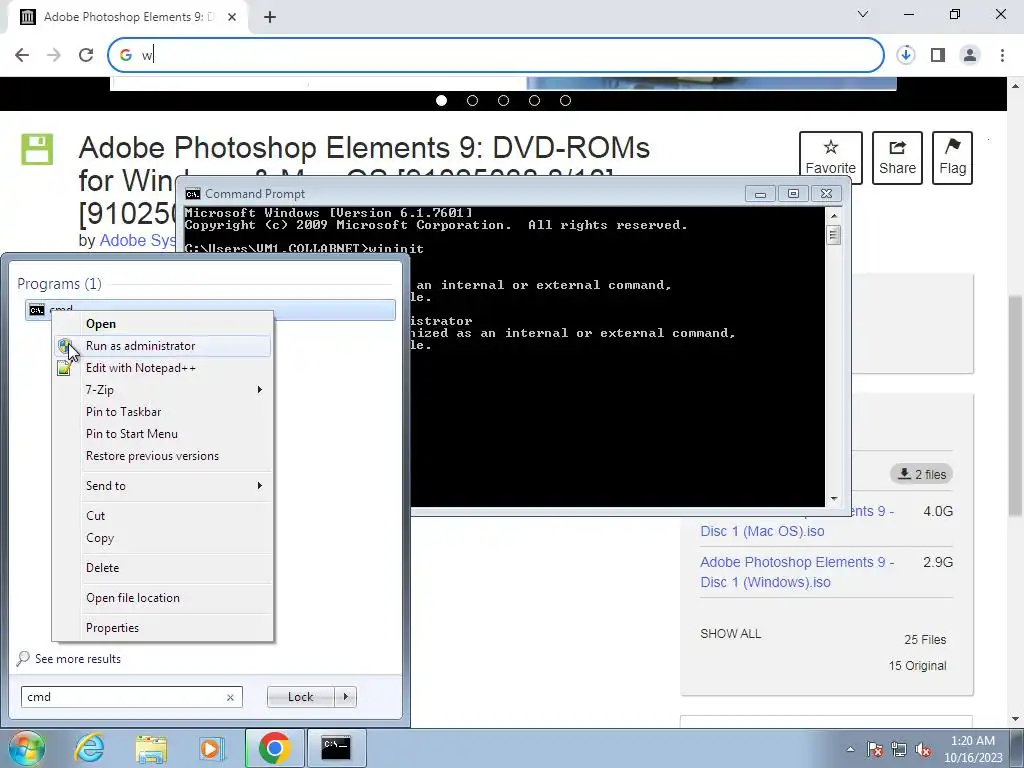
Task: Click the Action Center flag tray icon
Action: (x=875, y=749)
